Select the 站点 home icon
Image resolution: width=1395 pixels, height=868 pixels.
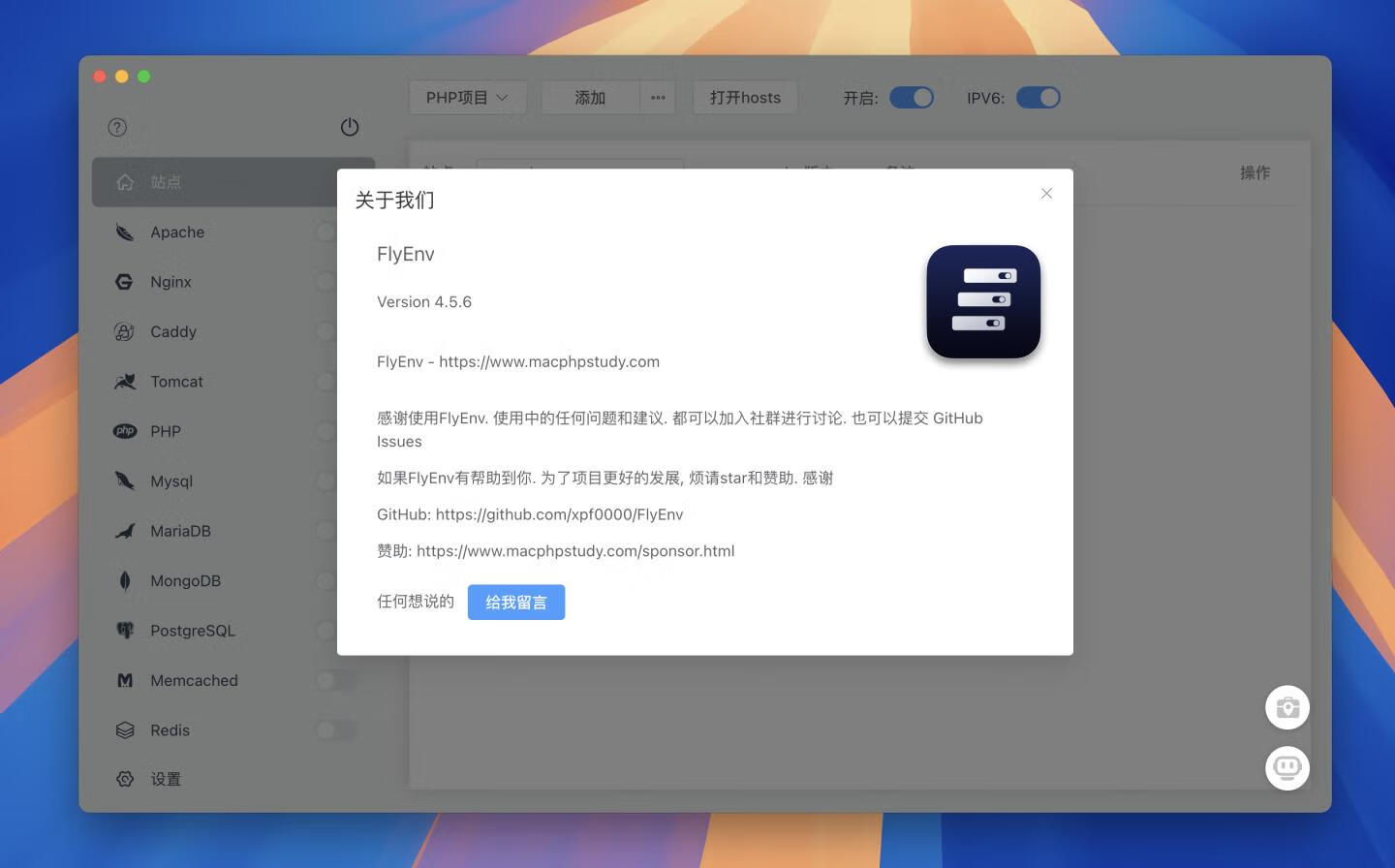(x=125, y=182)
